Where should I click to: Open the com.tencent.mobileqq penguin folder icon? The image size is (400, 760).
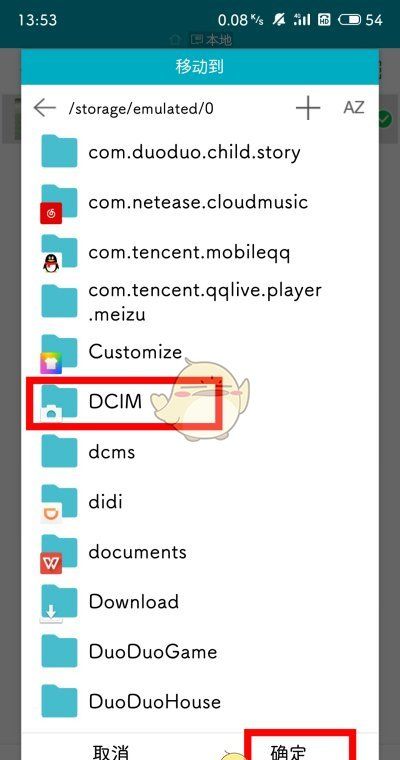pos(59,253)
